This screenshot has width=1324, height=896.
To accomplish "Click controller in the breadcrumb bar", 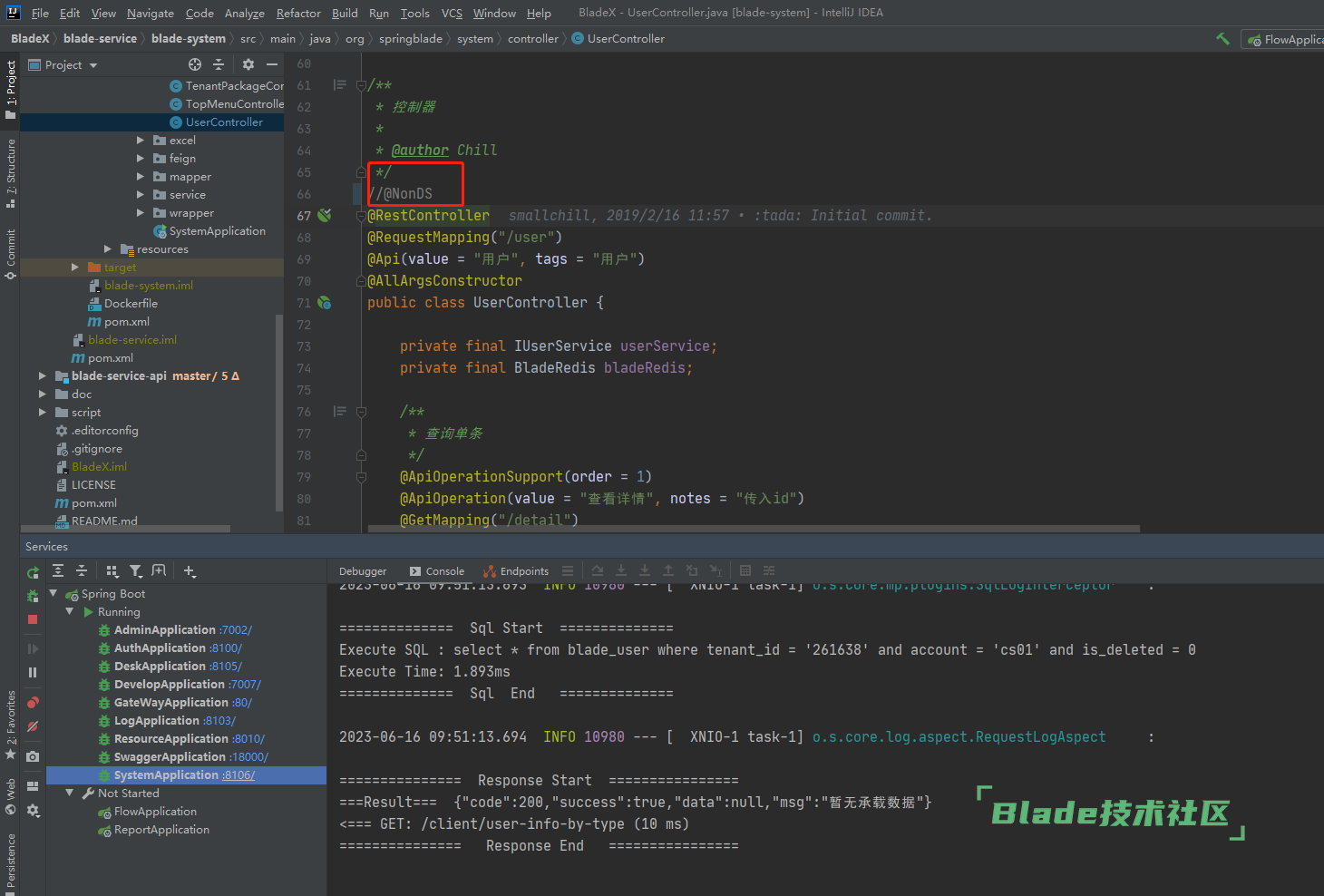I will [x=533, y=38].
